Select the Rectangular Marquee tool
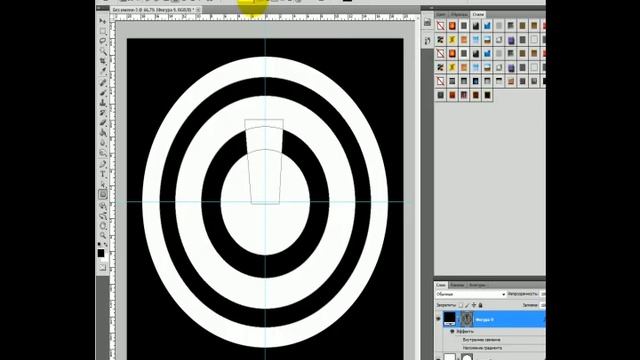The width and height of the screenshot is (640, 360). click(x=103, y=31)
